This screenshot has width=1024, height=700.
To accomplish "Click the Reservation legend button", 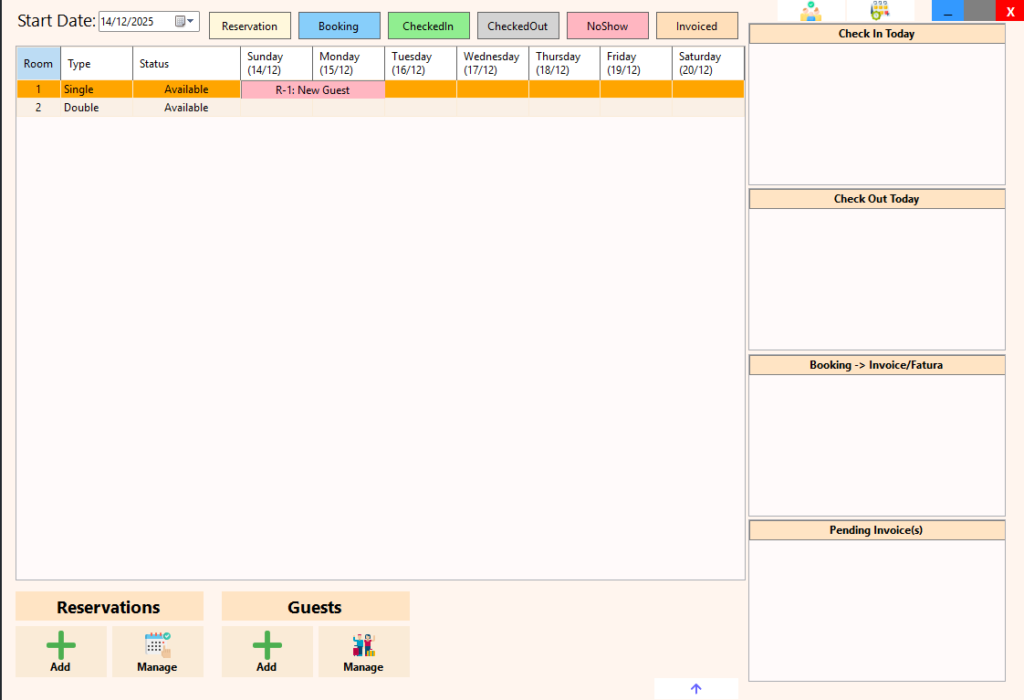I will (249, 25).
